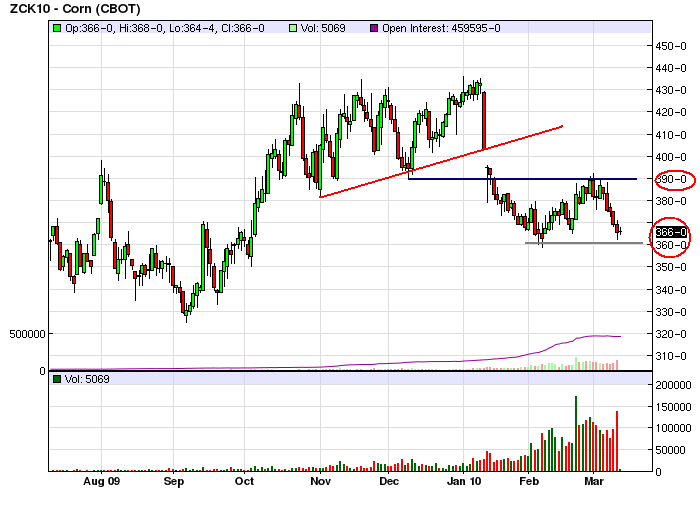
Task: Click the 100000 volume axis label
Action: (673, 429)
